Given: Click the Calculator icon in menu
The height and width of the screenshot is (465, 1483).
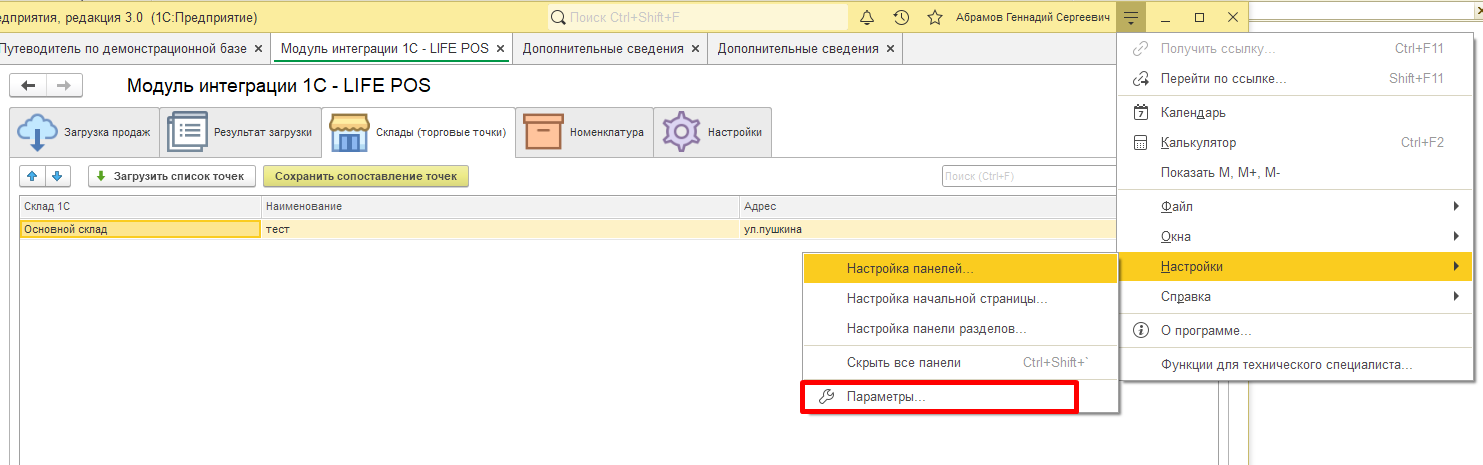Looking at the screenshot, I should pos(1139,143).
